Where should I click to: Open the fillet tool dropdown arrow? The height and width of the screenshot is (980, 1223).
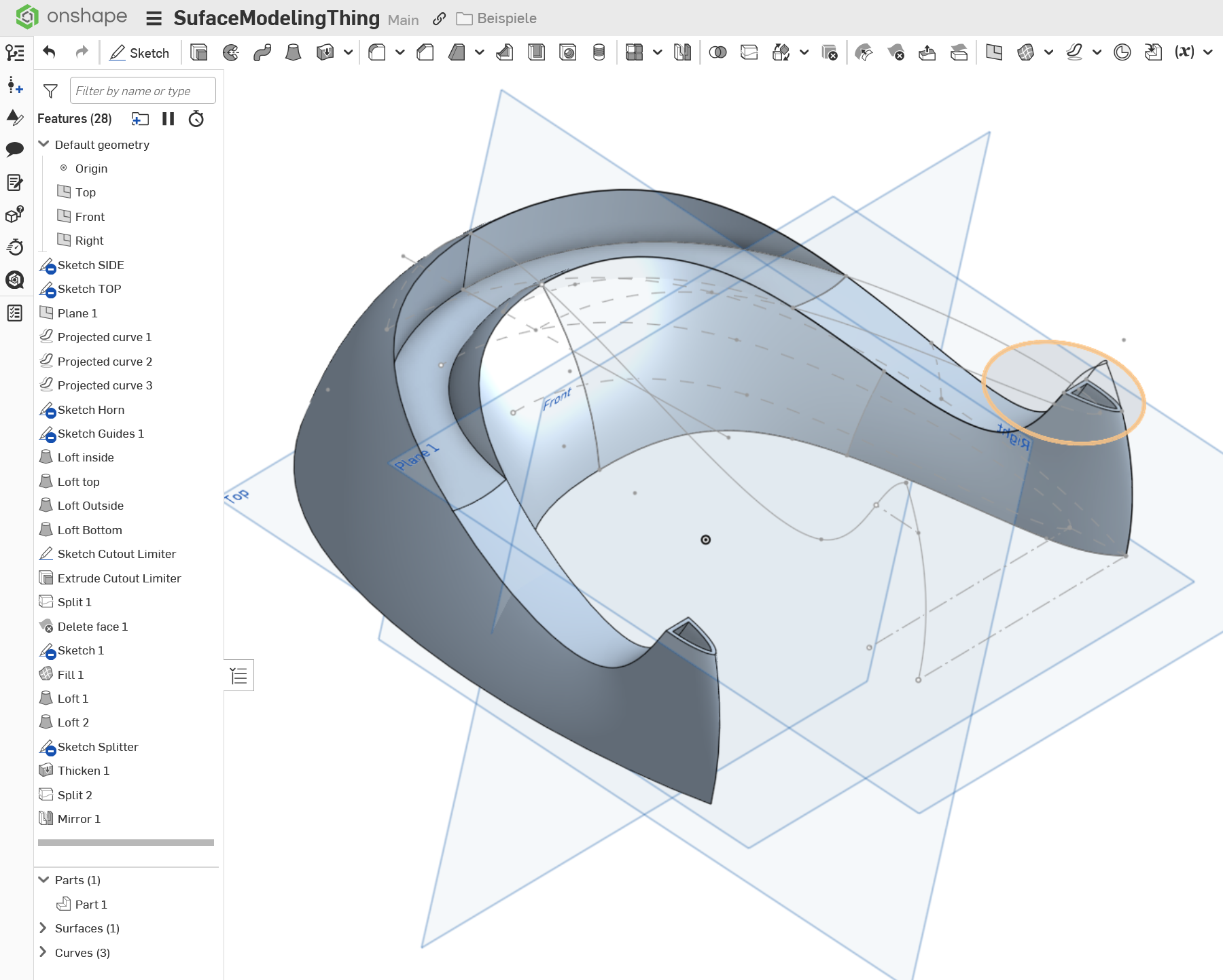[x=400, y=52]
